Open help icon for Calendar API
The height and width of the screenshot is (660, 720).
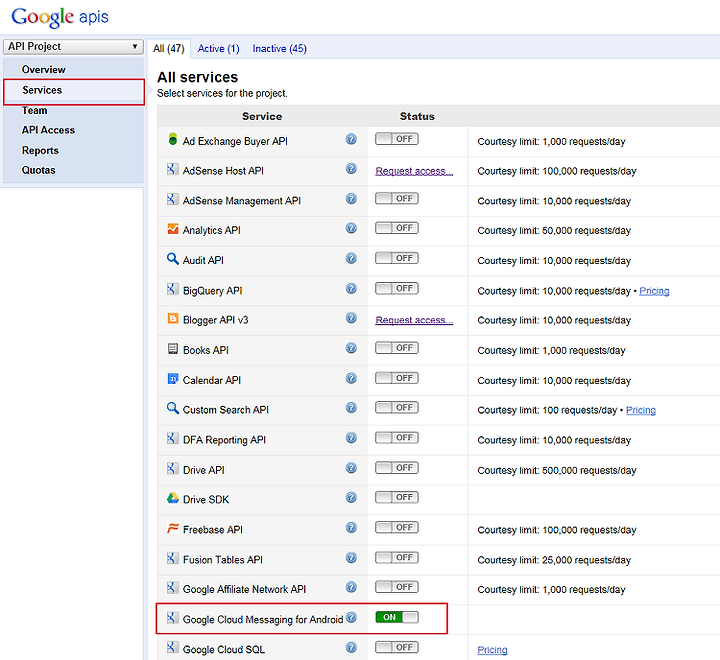(x=351, y=378)
